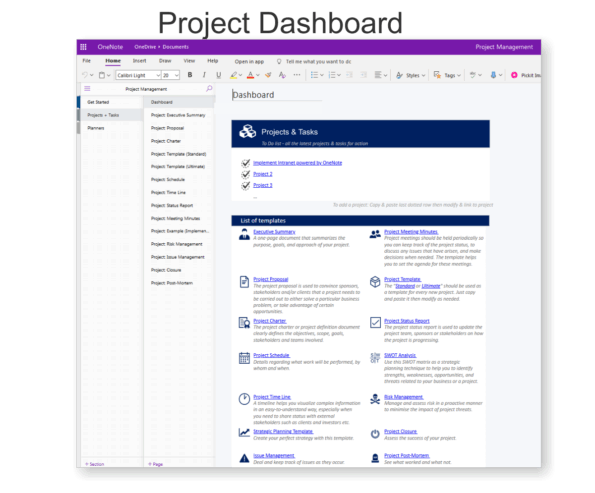Apply Underline to text

click(219, 75)
